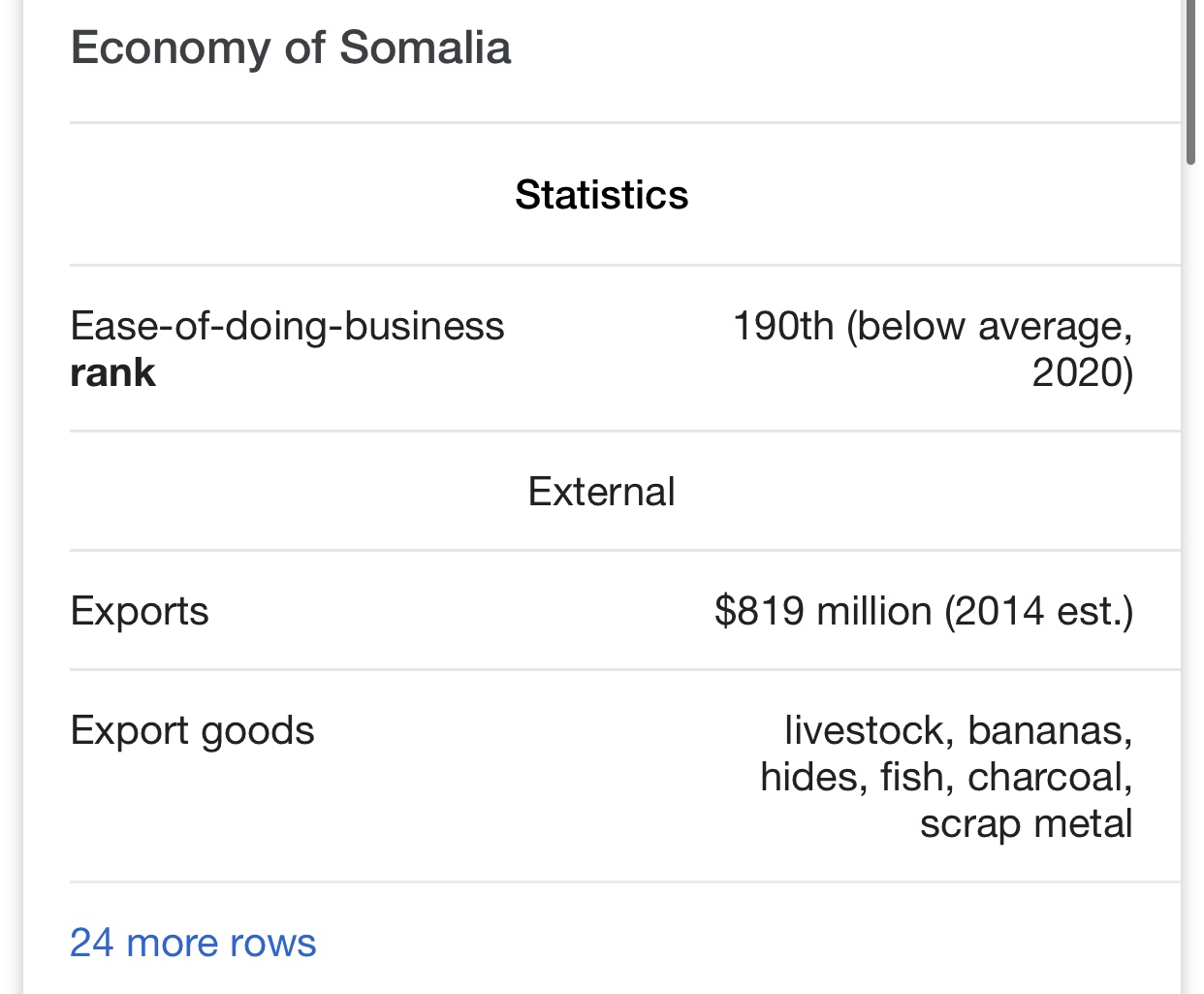Click the word 'livestock' in export goods
The width and height of the screenshot is (1204, 994).
(867, 730)
